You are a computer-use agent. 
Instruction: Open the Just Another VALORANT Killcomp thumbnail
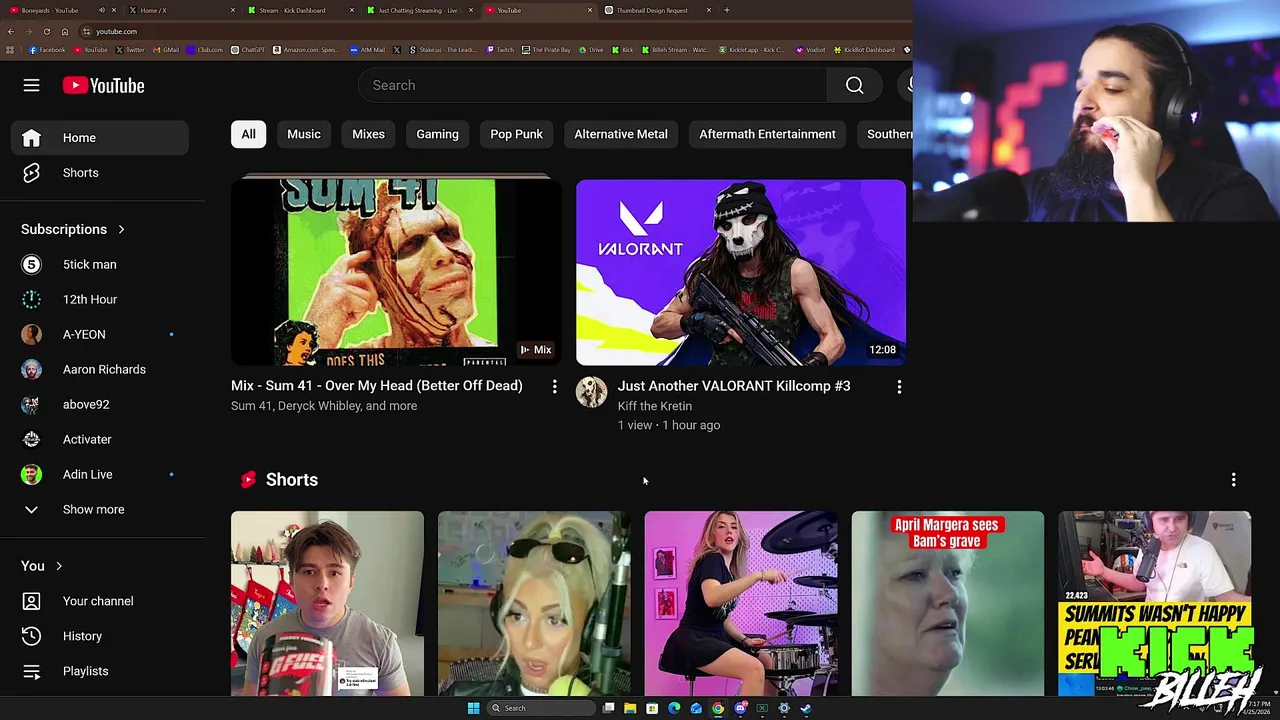click(741, 272)
